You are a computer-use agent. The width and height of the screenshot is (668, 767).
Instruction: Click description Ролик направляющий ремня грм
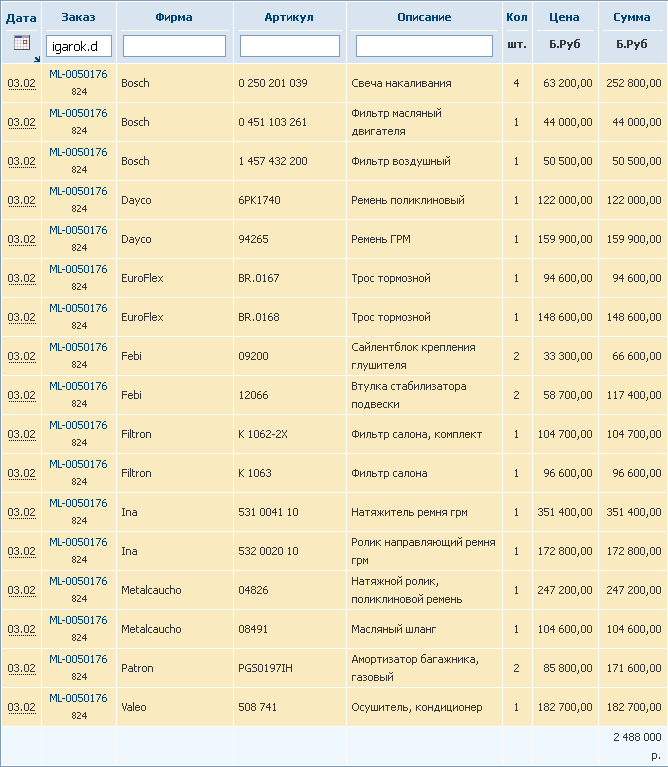tap(423, 551)
